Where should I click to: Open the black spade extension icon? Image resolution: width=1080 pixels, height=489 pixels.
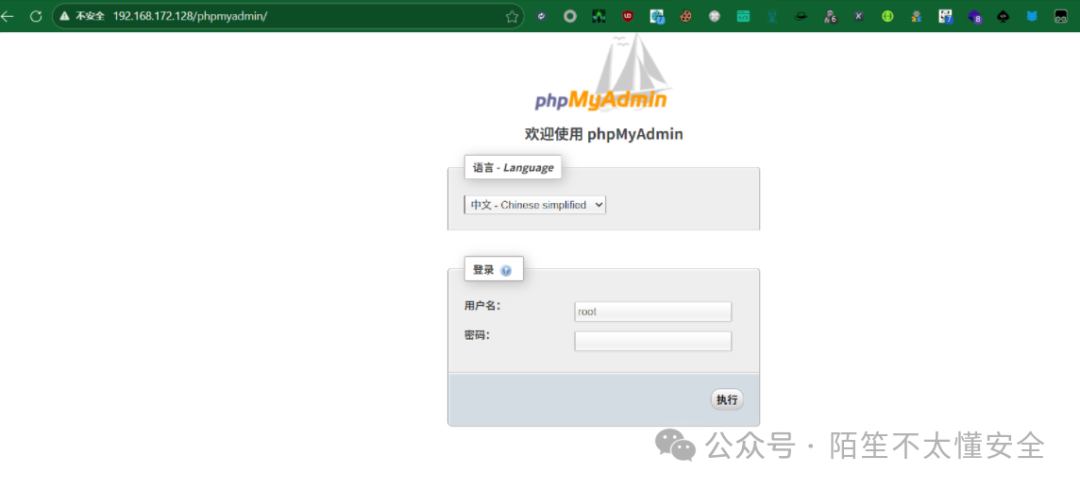[1003, 17]
